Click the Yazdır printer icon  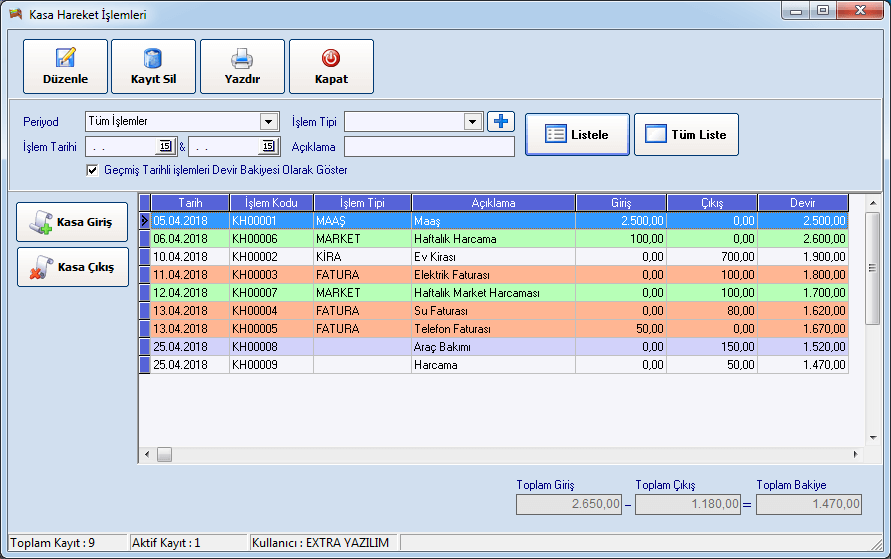coord(242,59)
